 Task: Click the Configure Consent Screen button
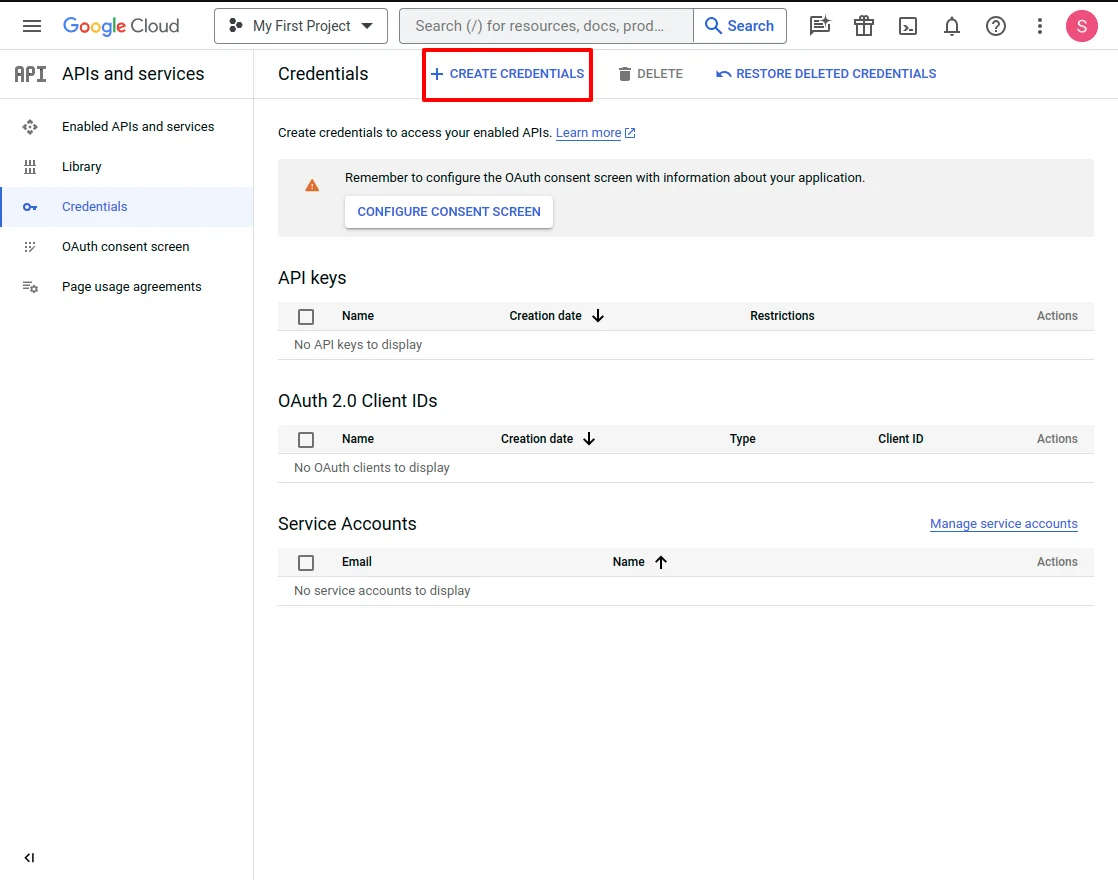449,212
